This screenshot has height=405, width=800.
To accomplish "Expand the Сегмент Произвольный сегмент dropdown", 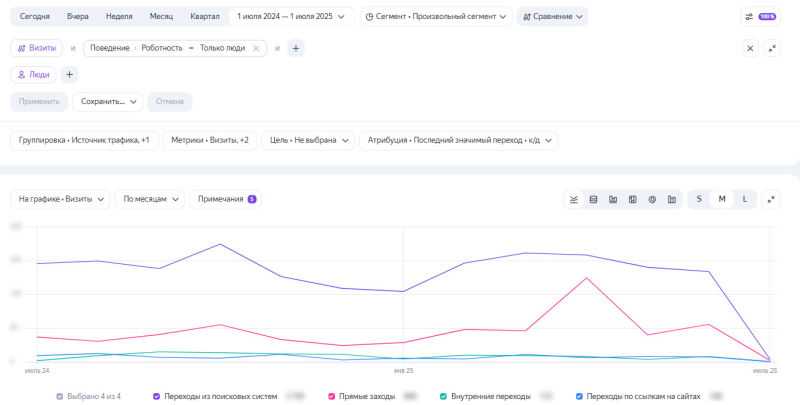I will coord(436,16).
